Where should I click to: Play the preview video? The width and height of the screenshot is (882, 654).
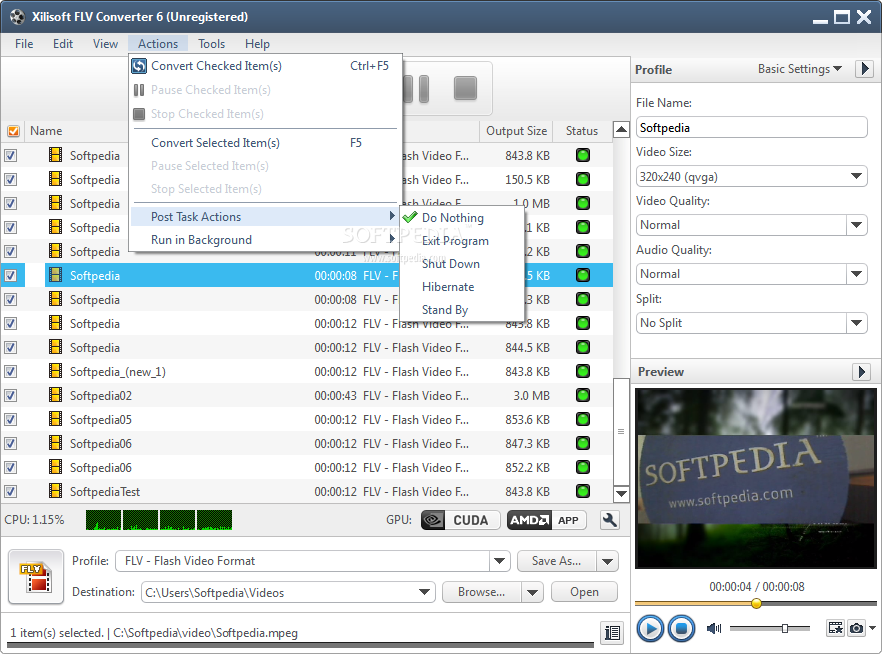650,628
